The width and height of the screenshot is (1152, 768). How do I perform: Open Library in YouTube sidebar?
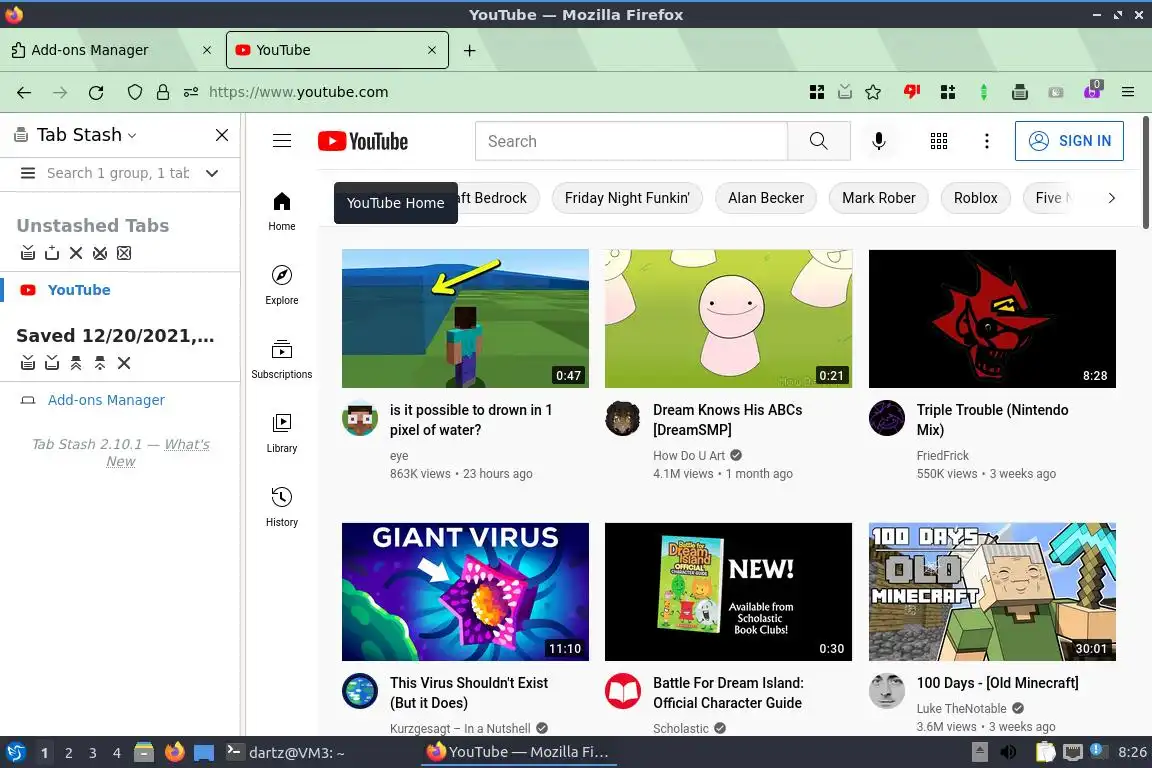282,434
